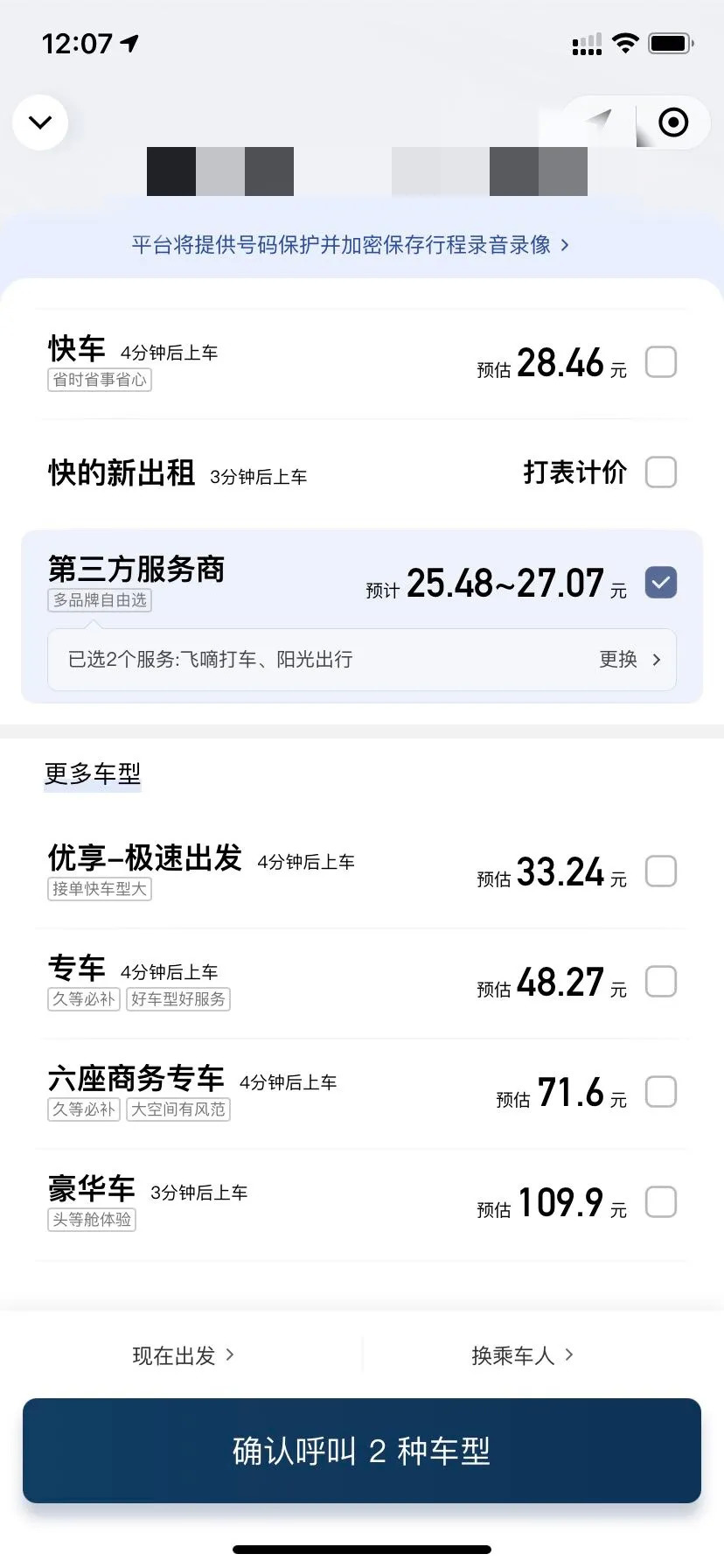This screenshot has width=724, height=1568.
Task: Tap the cellular signal bars icon
Action: (587, 44)
